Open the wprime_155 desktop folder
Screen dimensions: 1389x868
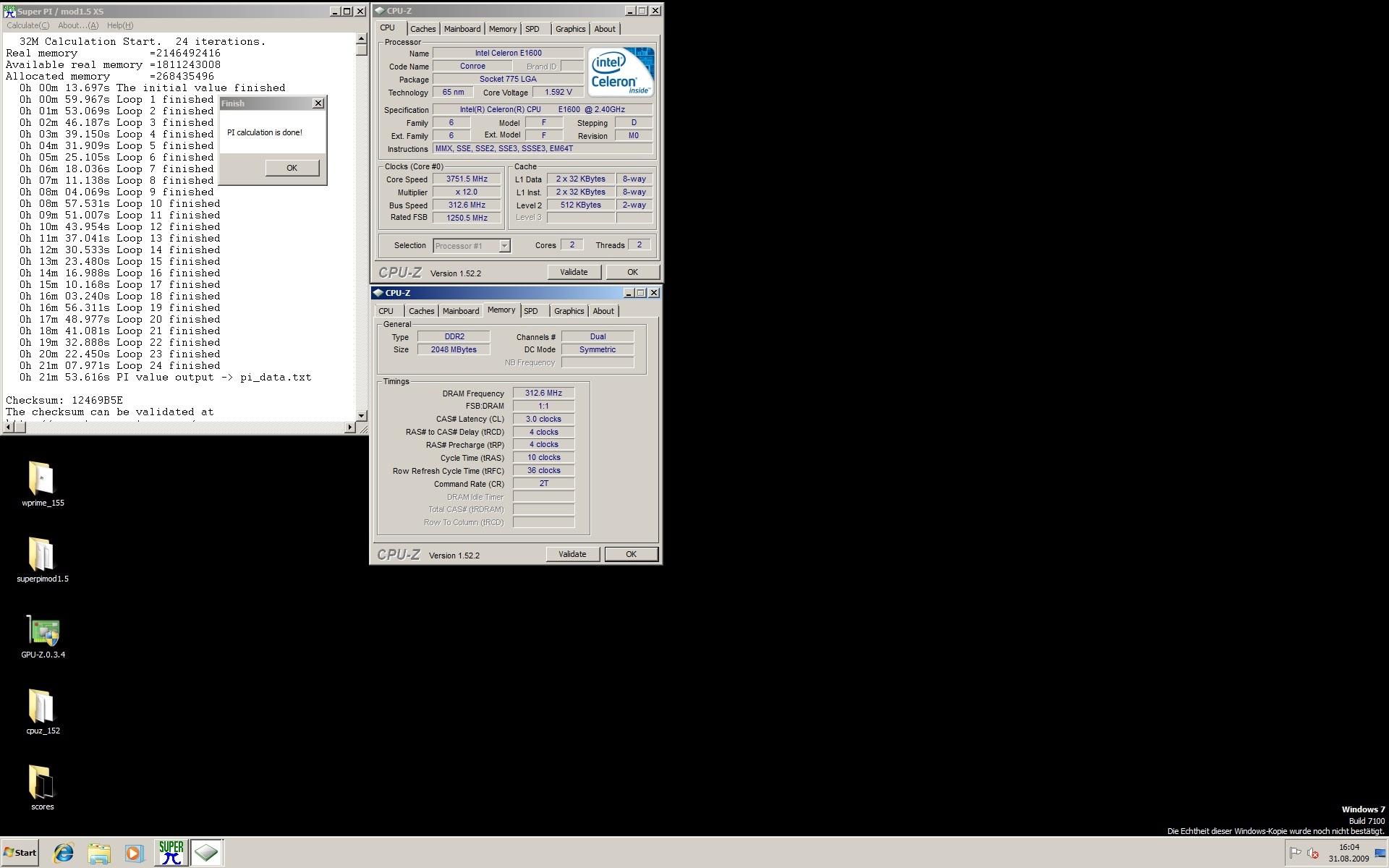(43, 484)
